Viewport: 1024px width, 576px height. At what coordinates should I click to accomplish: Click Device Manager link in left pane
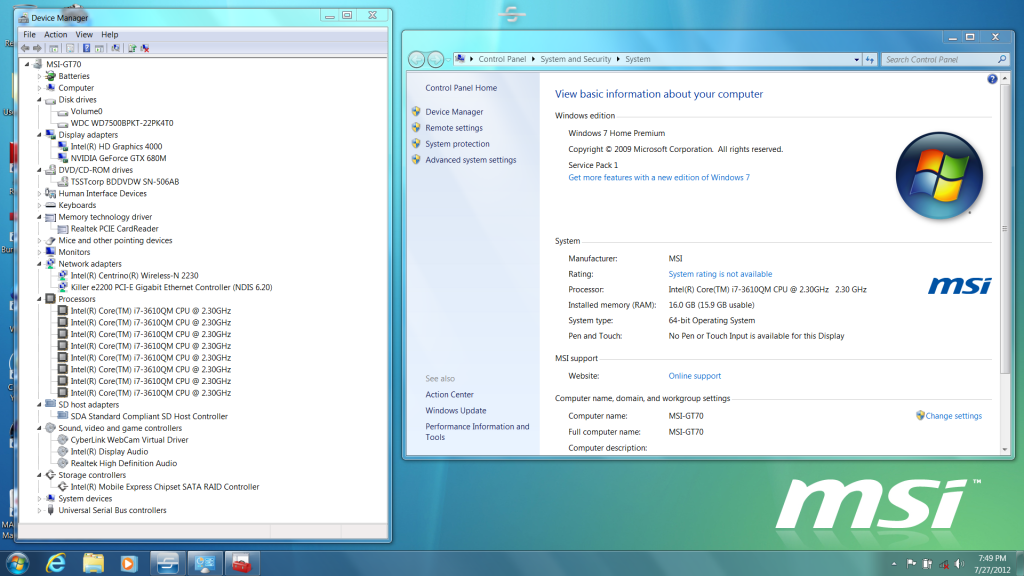point(454,112)
